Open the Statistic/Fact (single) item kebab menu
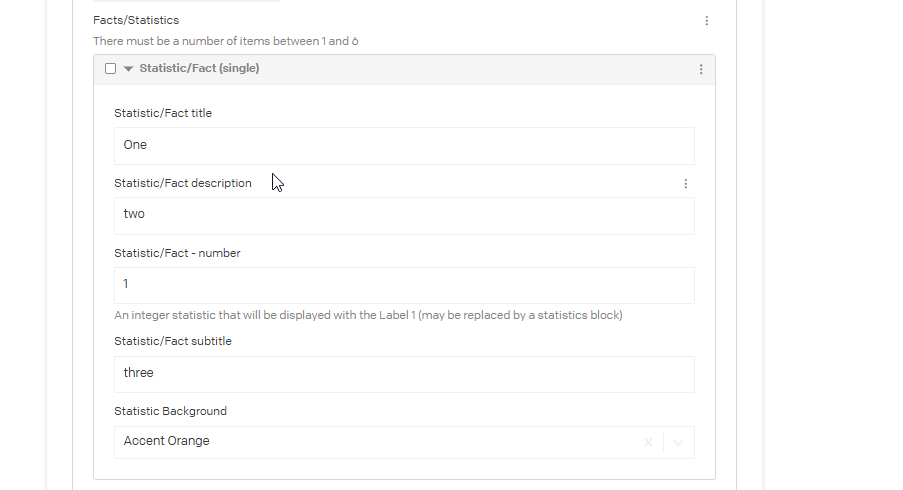 tap(701, 69)
